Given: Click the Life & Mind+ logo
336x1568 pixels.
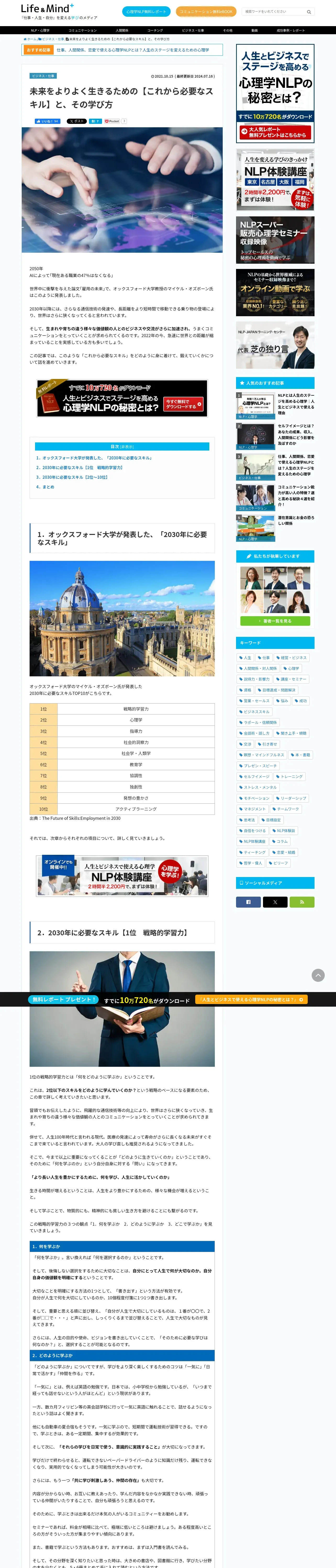Looking at the screenshot, I should pos(48,9).
